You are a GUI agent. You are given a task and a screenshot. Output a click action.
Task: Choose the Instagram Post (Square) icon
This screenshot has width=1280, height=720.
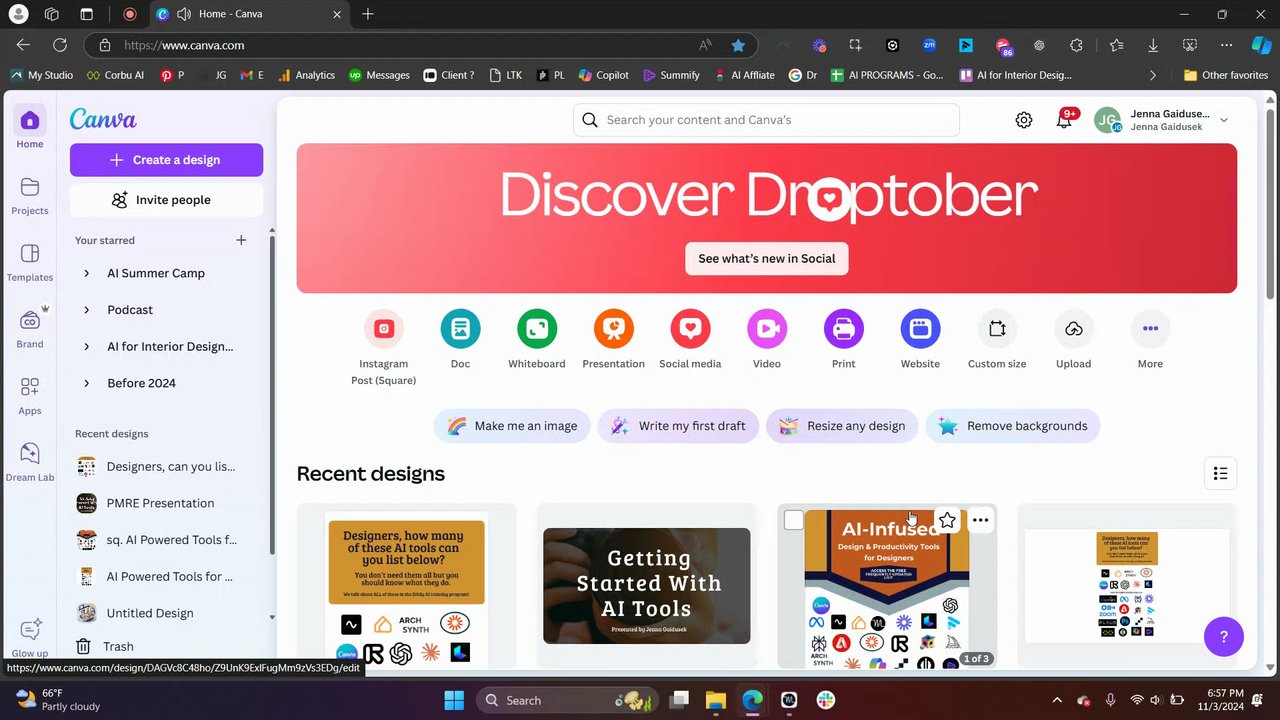point(384,329)
